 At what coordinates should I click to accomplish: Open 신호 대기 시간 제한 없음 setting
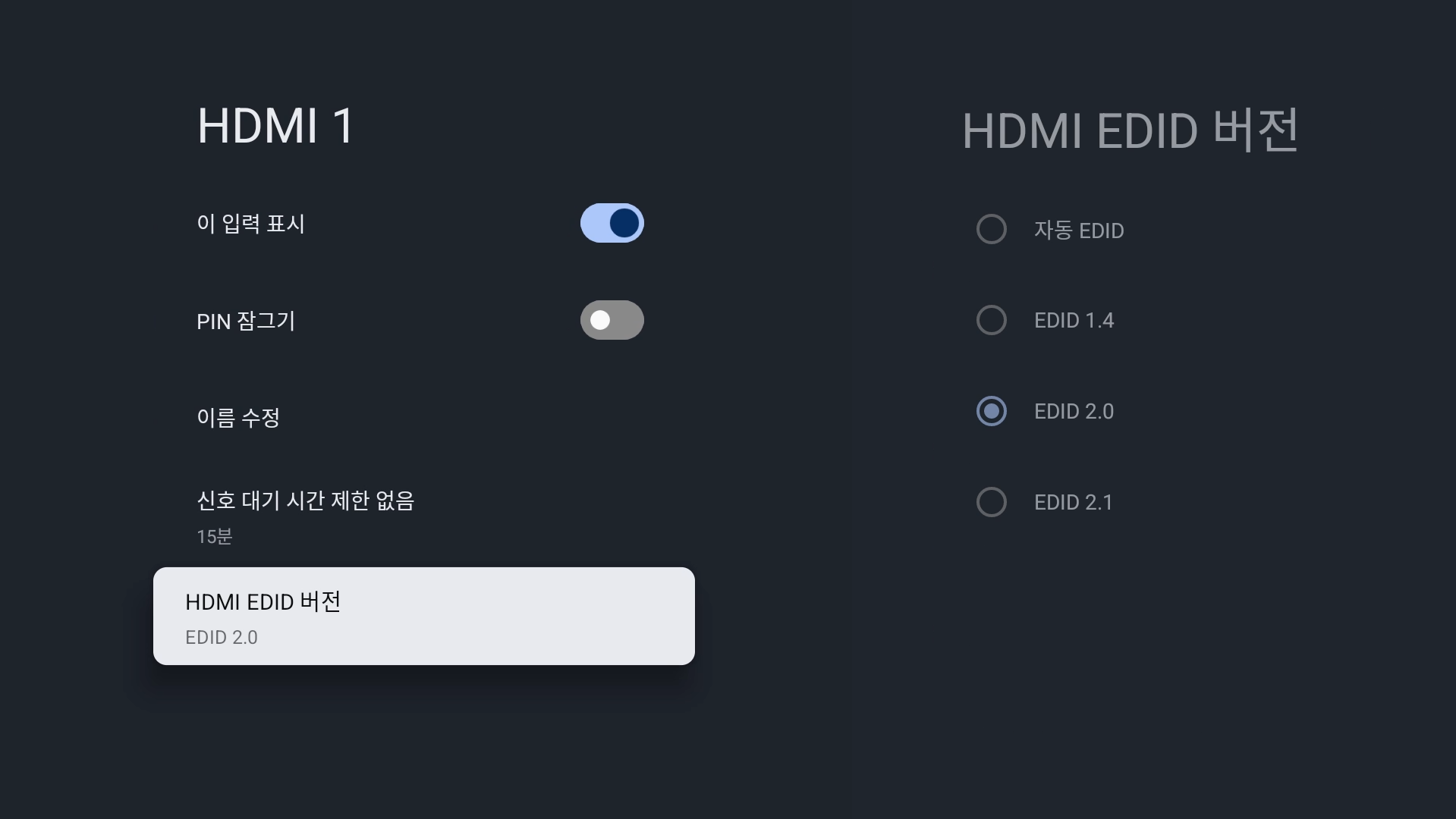click(x=305, y=501)
